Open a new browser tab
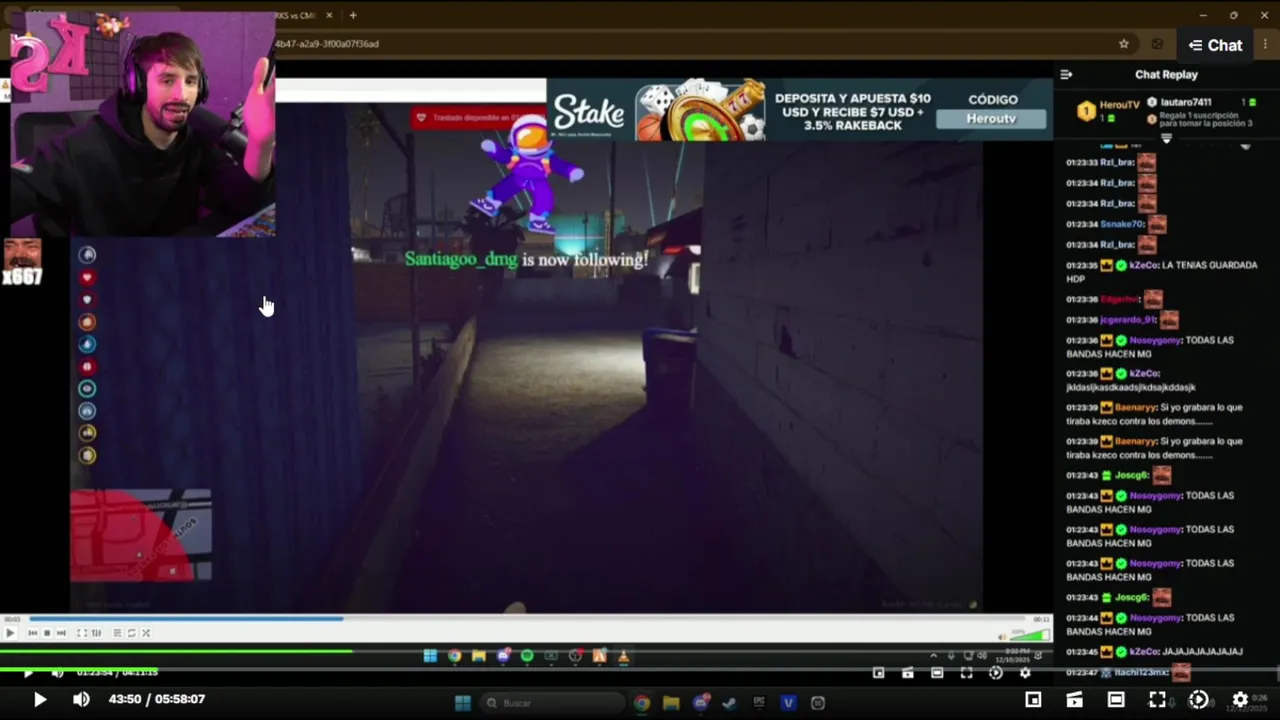 [x=353, y=15]
